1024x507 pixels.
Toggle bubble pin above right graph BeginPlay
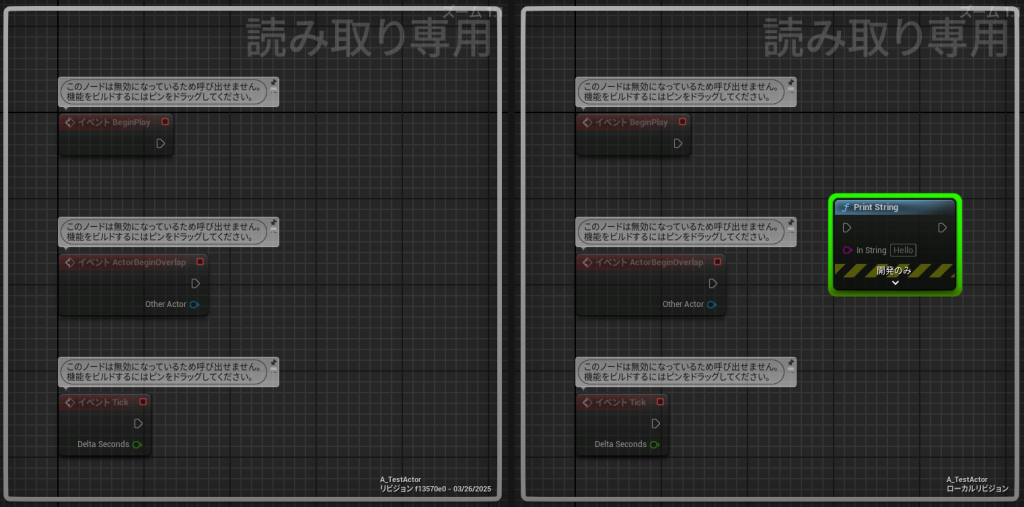click(790, 83)
